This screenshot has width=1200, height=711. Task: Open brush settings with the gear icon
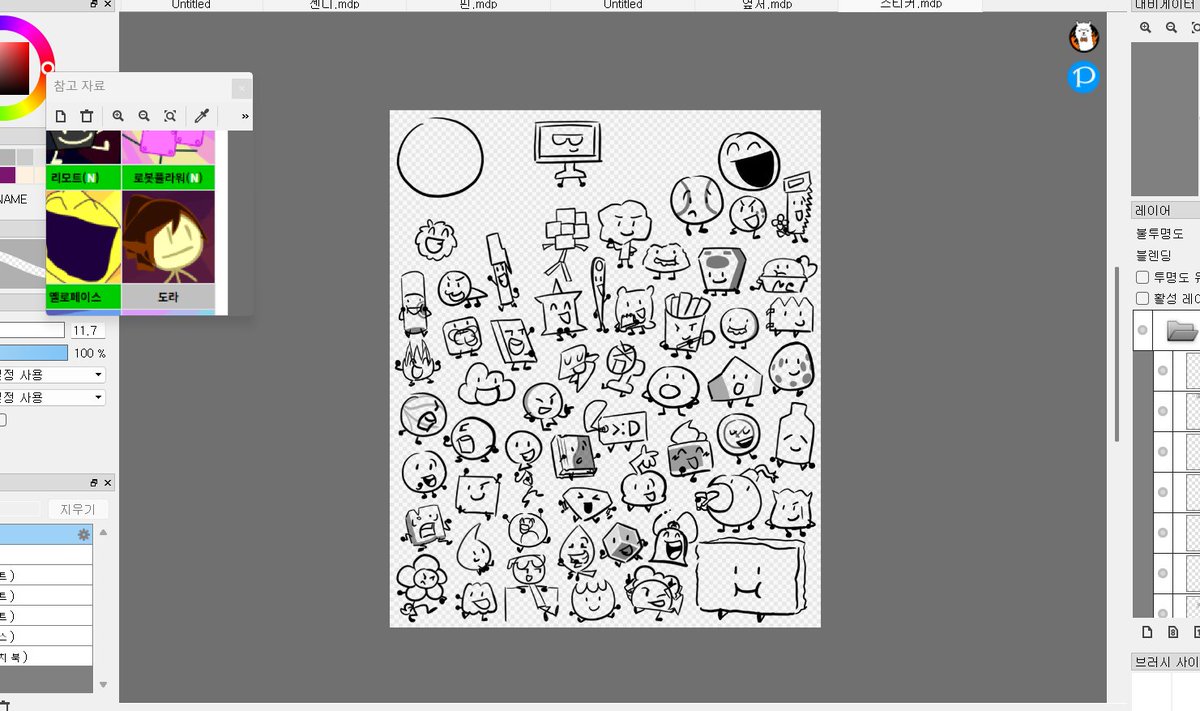(x=84, y=535)
